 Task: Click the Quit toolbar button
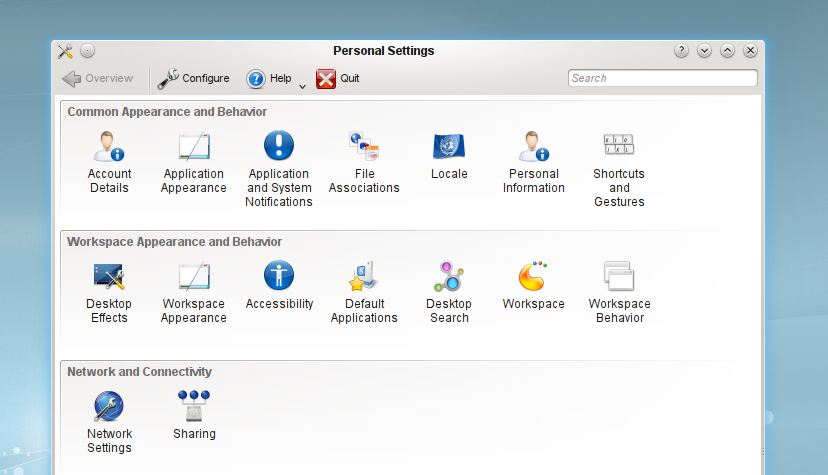coord(338,79)
